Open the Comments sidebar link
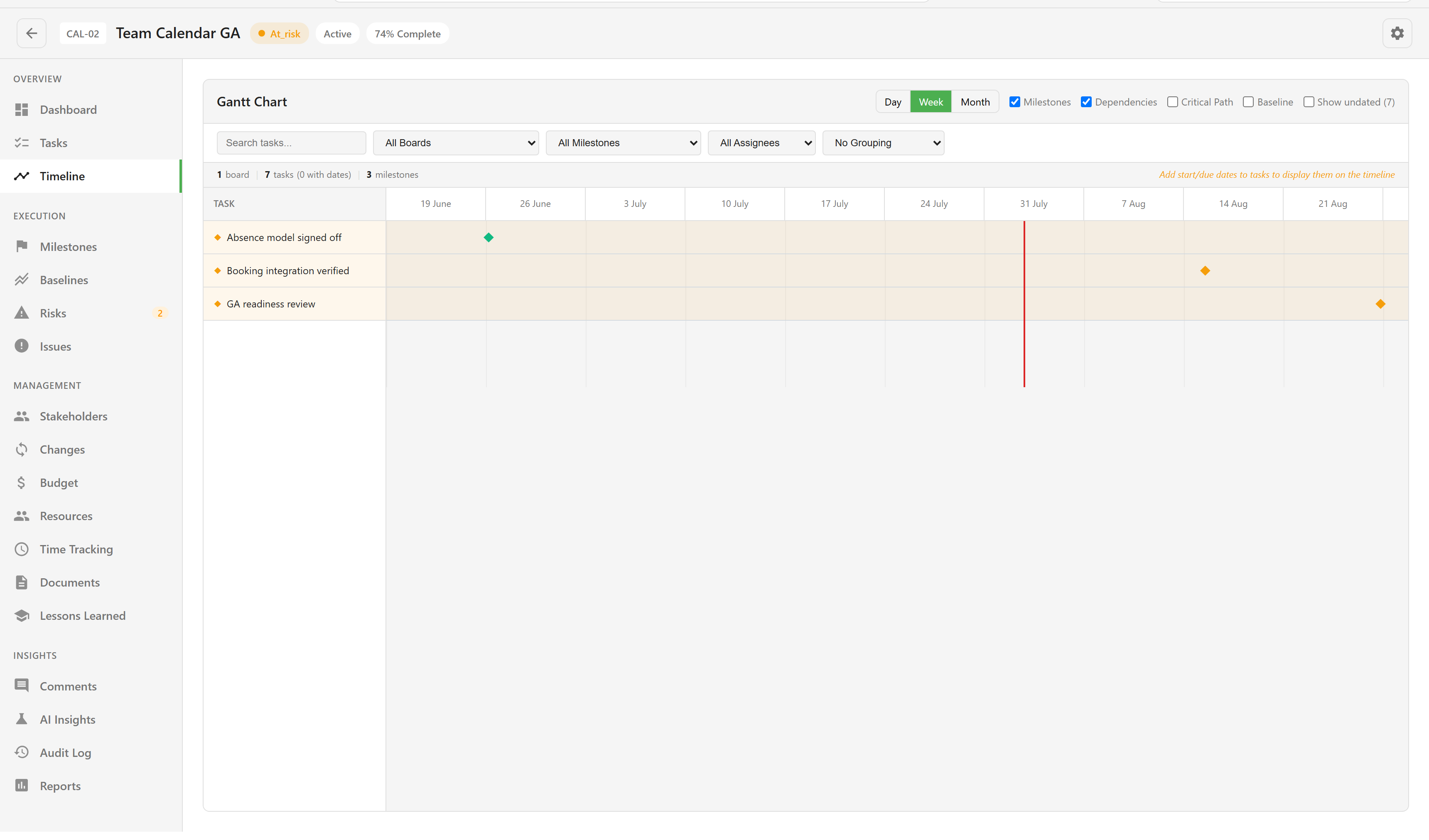This screenshot has height=840, width=1429. pyautogui.click(x=91, y=686)
